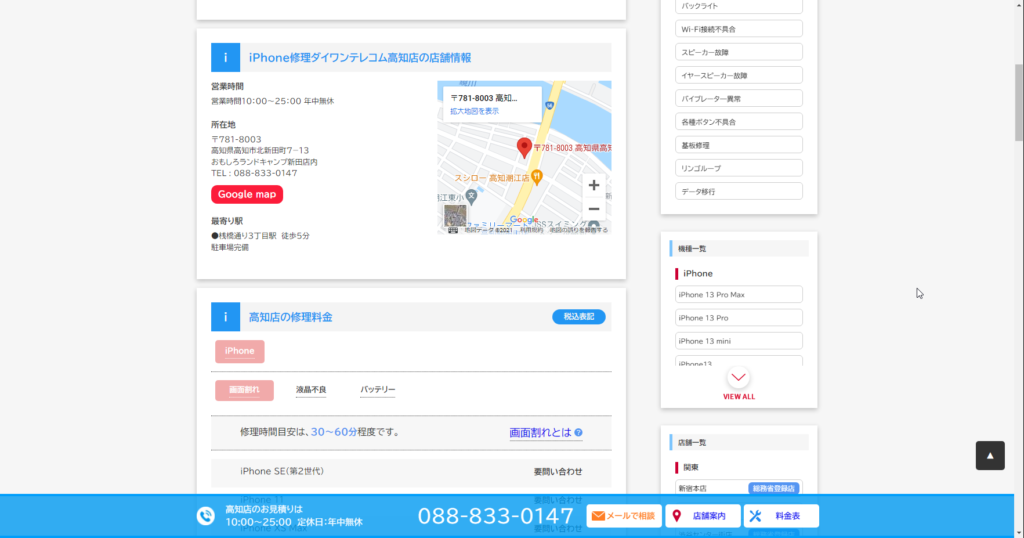The height and width of the screenshot is (538, 1024).
Task: Select データ移行 repair category
Action: [739, 191]
